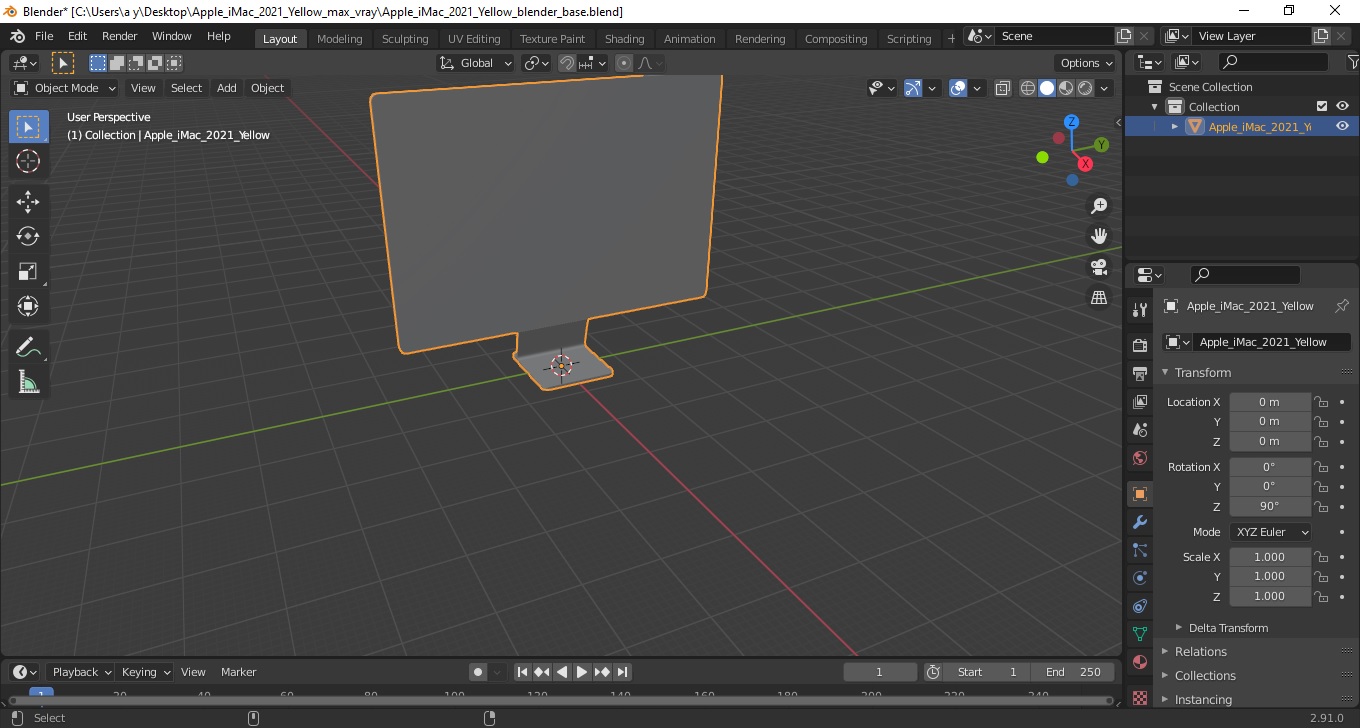Click the outliner filter funnel icon
Viewport: 1360px width, 728px height.
tap(1354, 62)
